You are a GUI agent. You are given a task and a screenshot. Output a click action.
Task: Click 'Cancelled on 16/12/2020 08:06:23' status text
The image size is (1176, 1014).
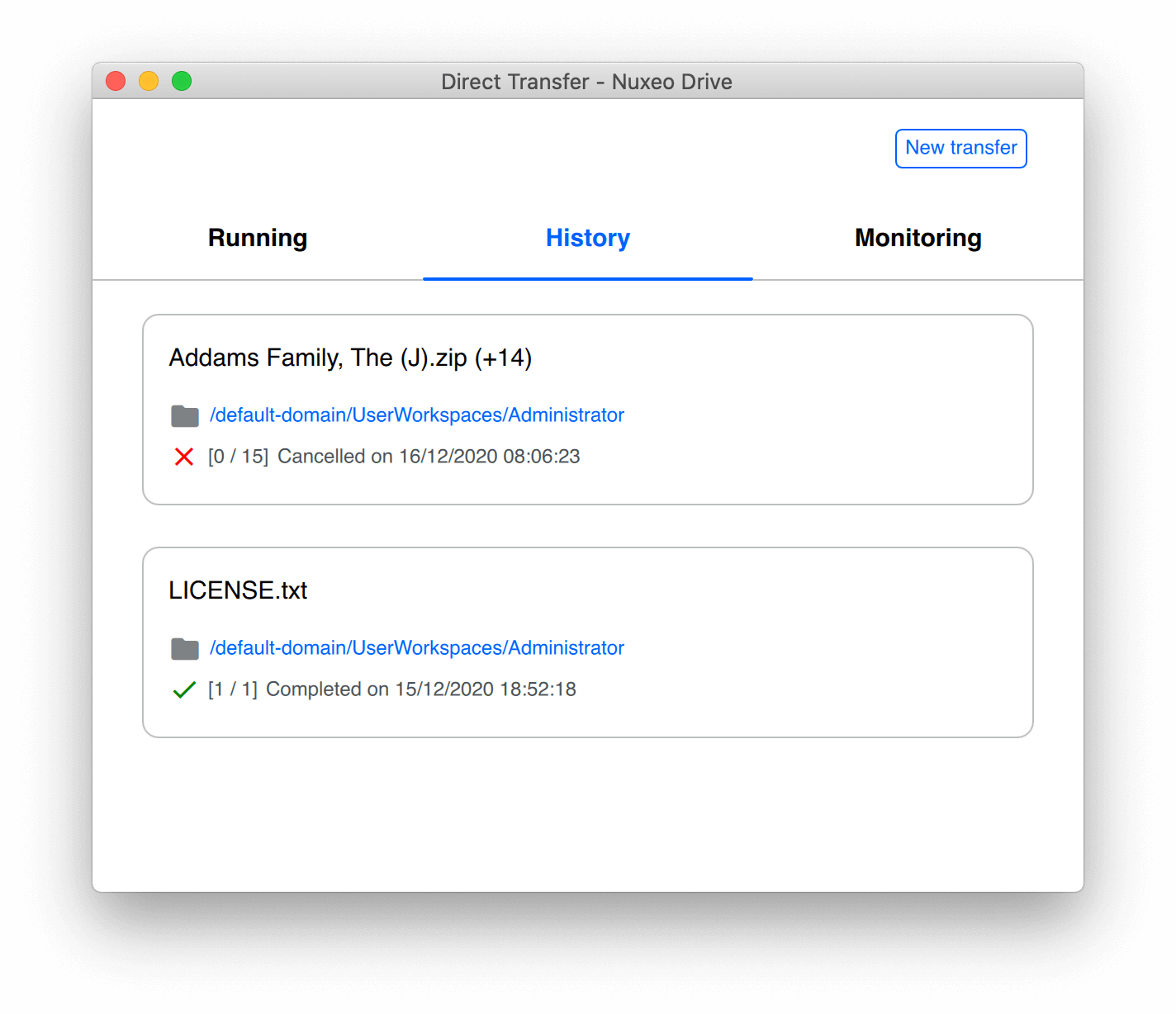[x=429, y=457]
